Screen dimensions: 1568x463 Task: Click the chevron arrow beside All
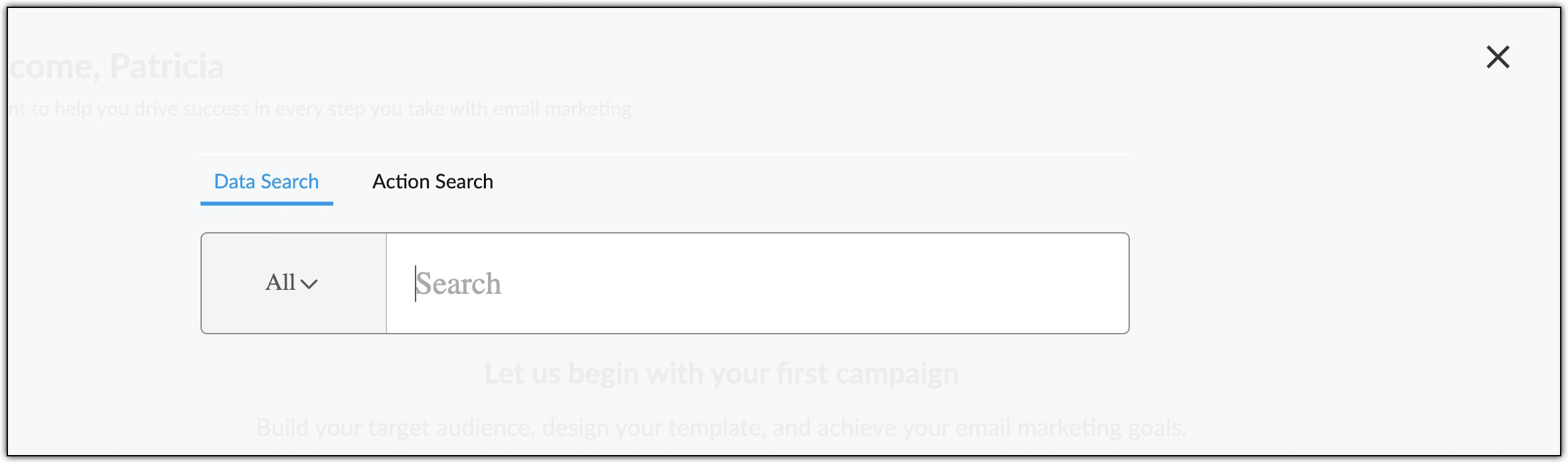(x=309, y=285)
